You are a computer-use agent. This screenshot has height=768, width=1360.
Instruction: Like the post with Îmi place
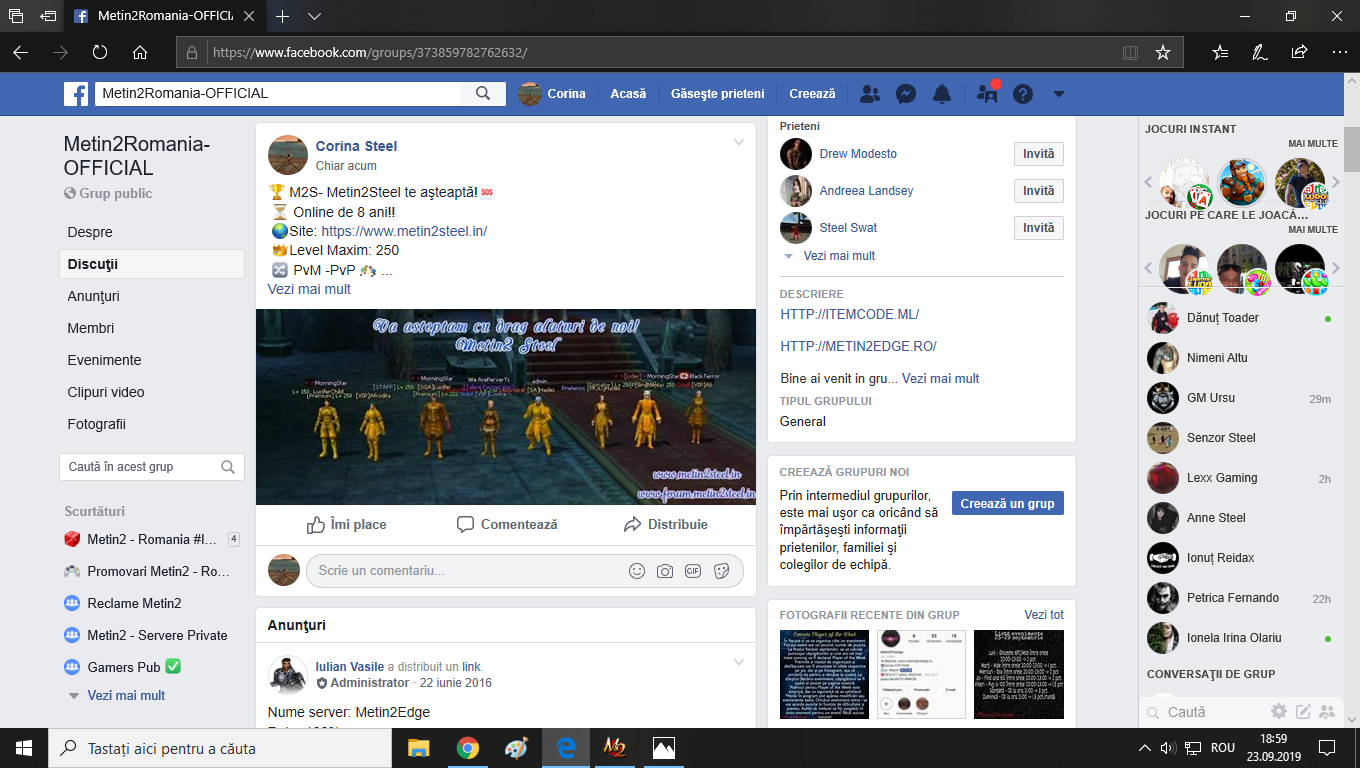point(346,524)
